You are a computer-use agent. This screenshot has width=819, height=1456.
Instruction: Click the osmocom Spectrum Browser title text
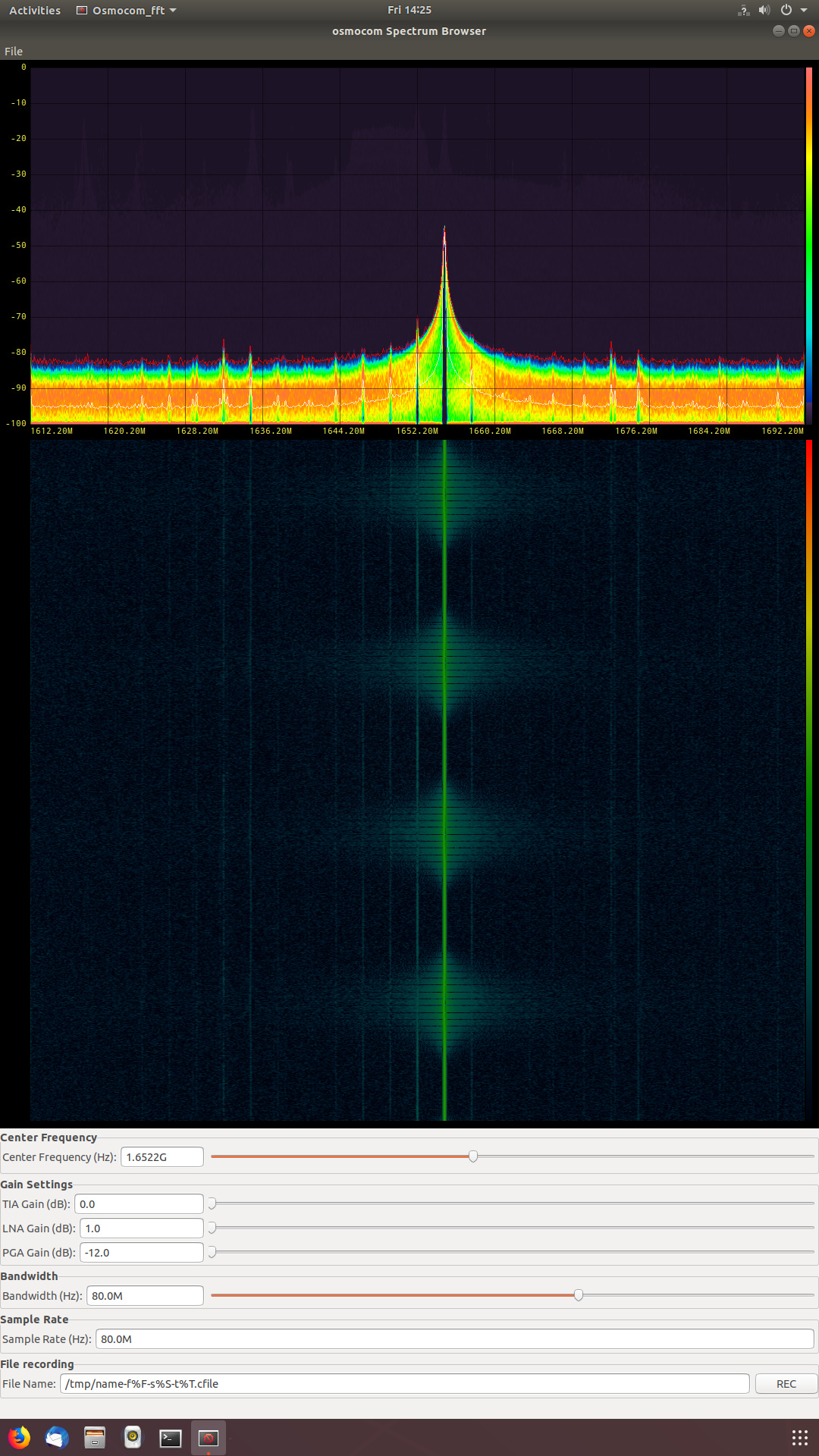409,31
